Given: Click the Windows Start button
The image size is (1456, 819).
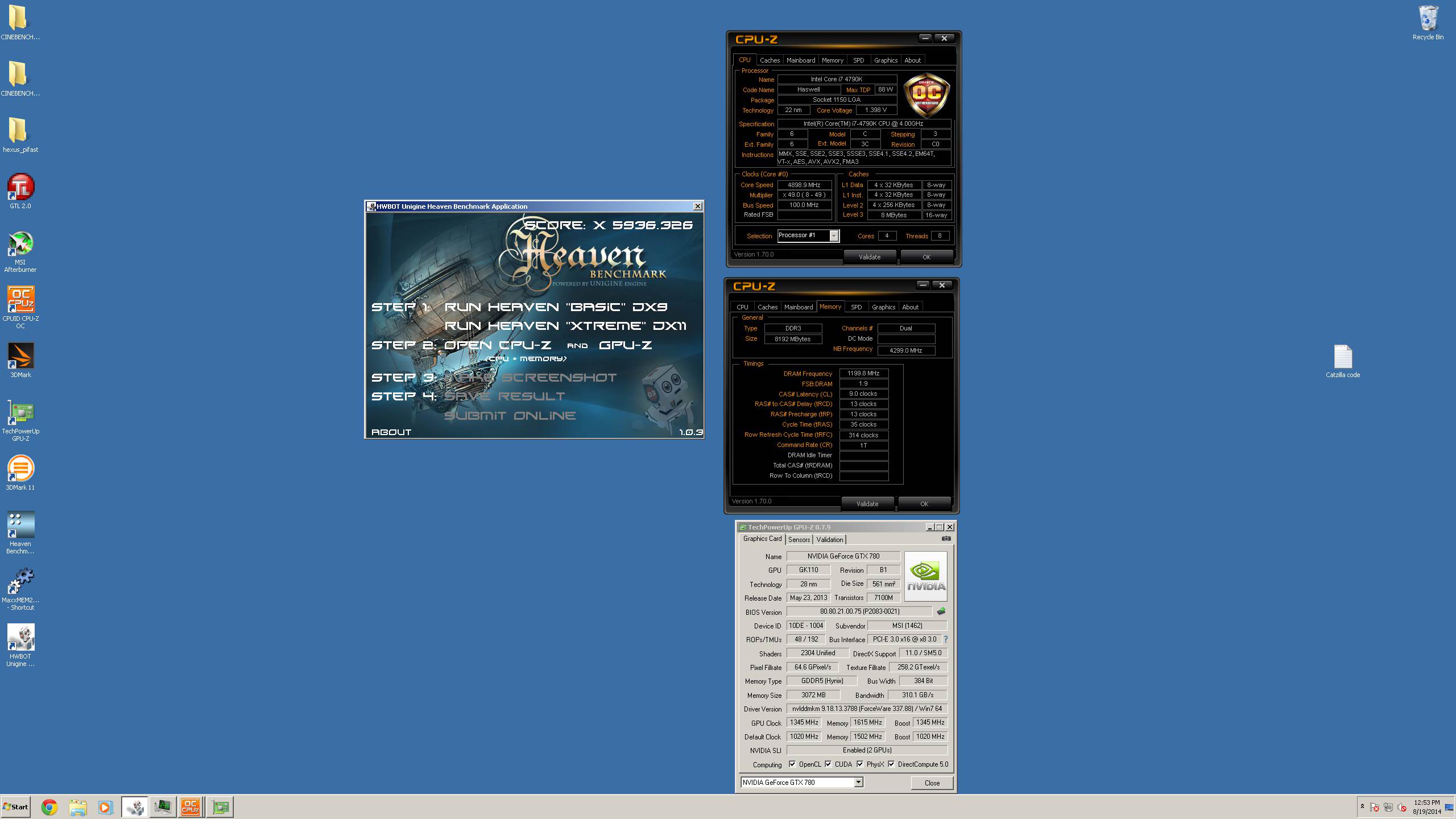Looking at the screenshot, I should (16, 806).
